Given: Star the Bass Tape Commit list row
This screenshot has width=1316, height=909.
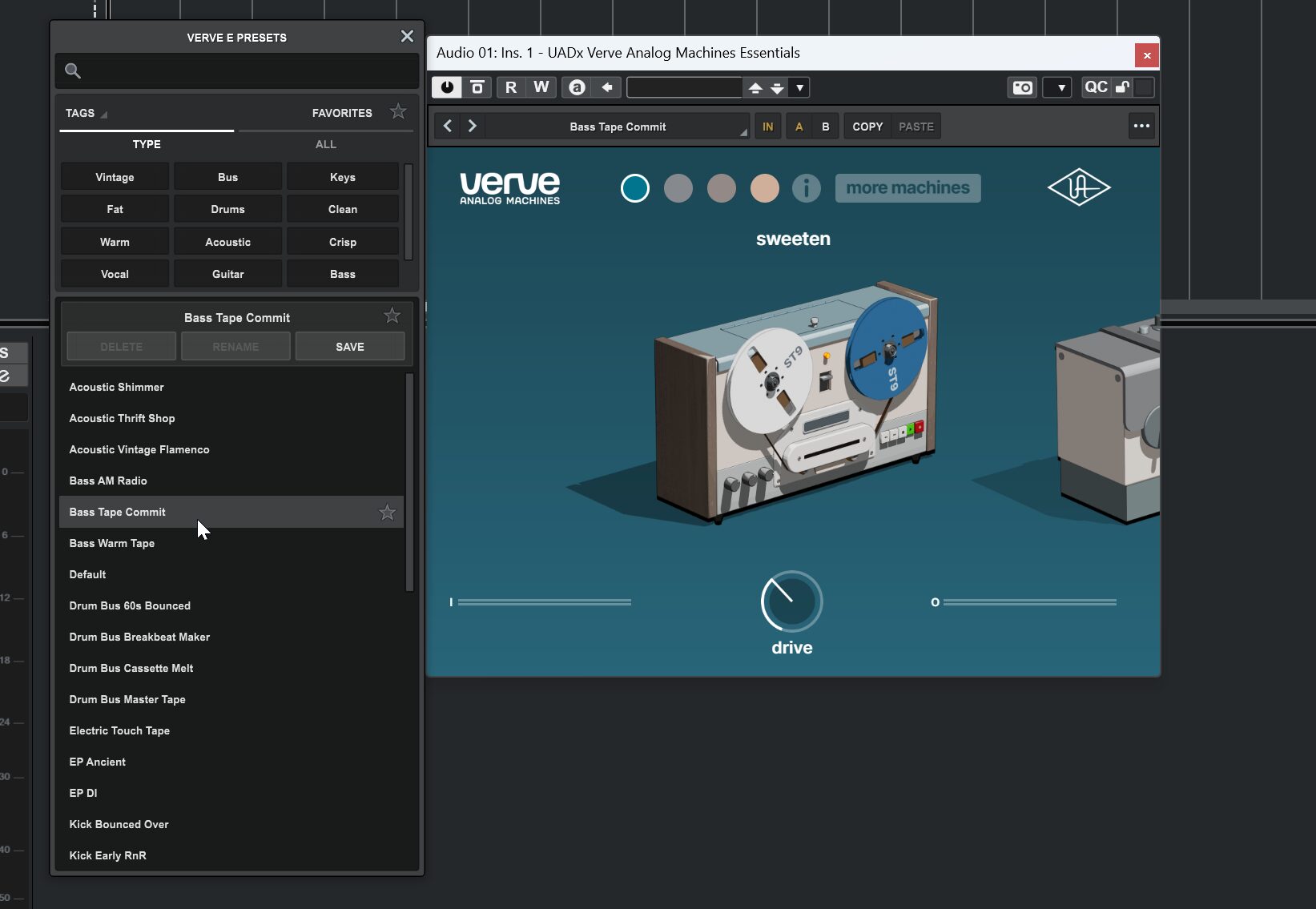Looking at the screenshot, I should tap(387, 512).
